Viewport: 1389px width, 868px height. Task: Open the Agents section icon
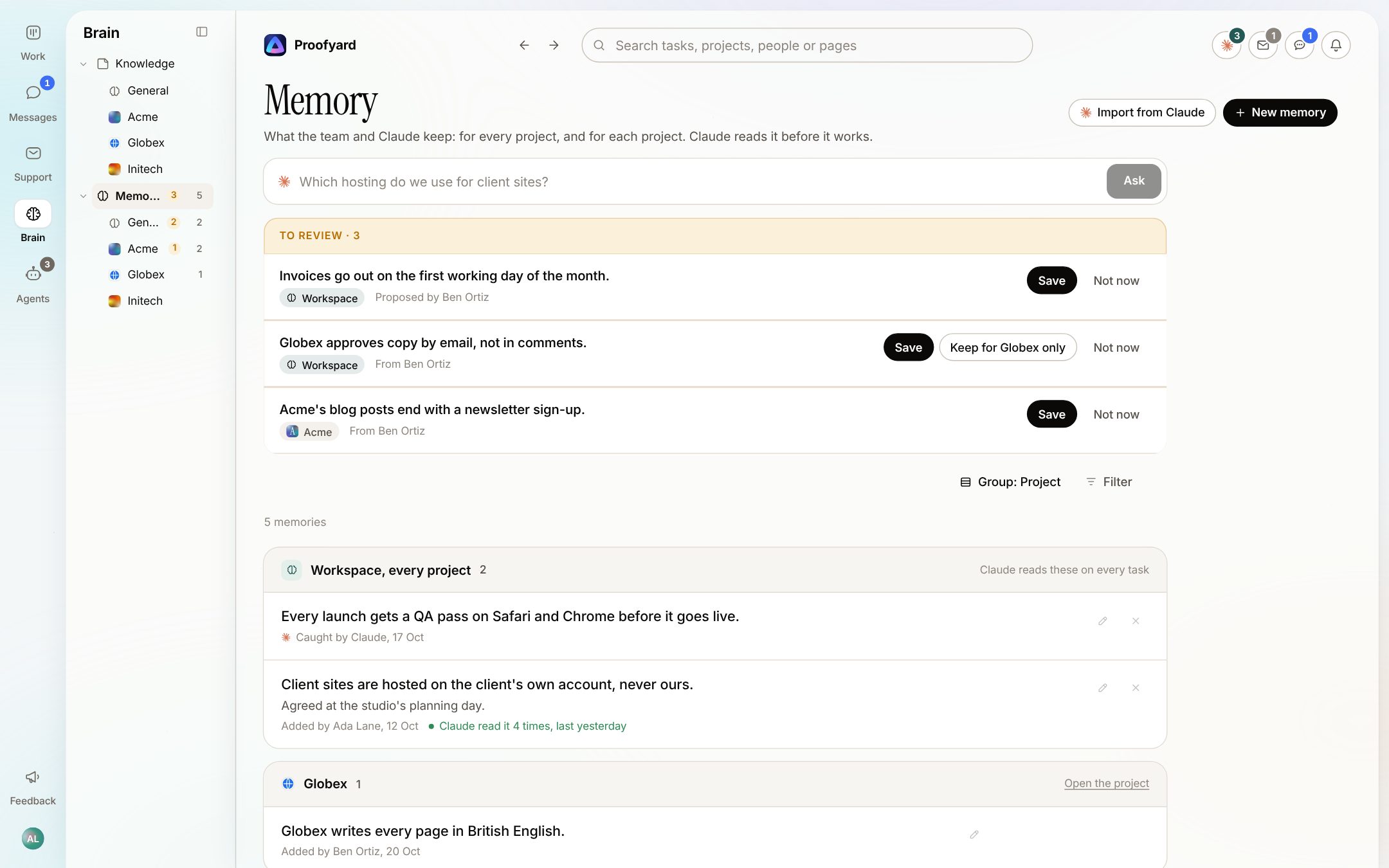click(33, 274)
